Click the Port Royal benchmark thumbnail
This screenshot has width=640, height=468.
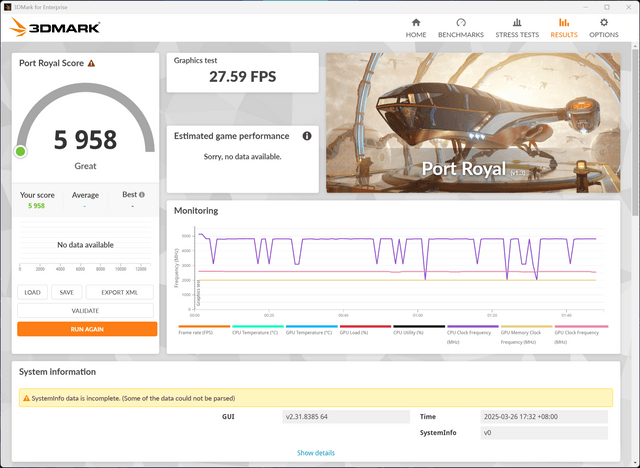[x=473, y=123]
